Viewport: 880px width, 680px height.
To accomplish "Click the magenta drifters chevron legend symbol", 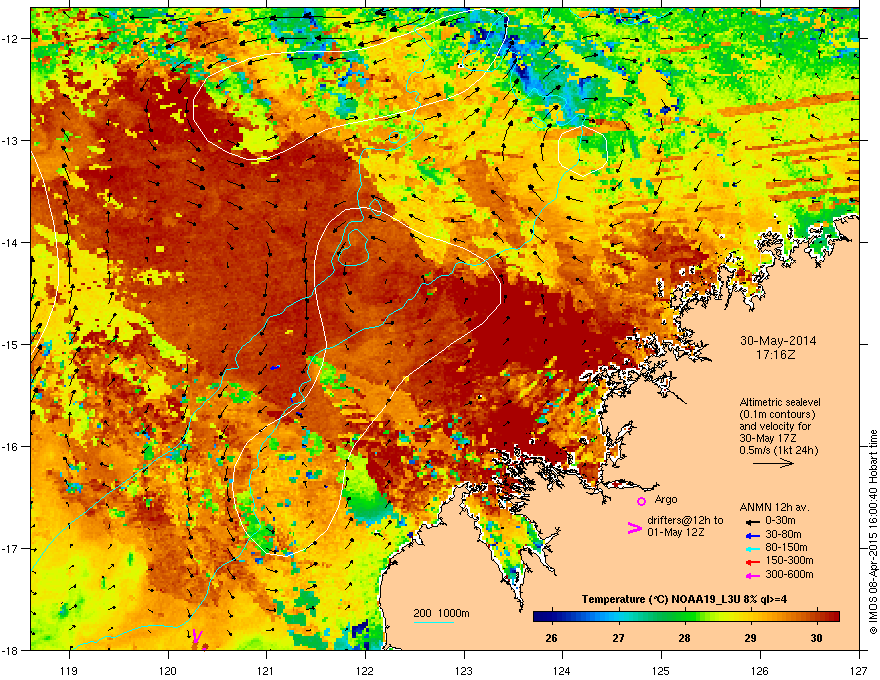I will (634, 527).
